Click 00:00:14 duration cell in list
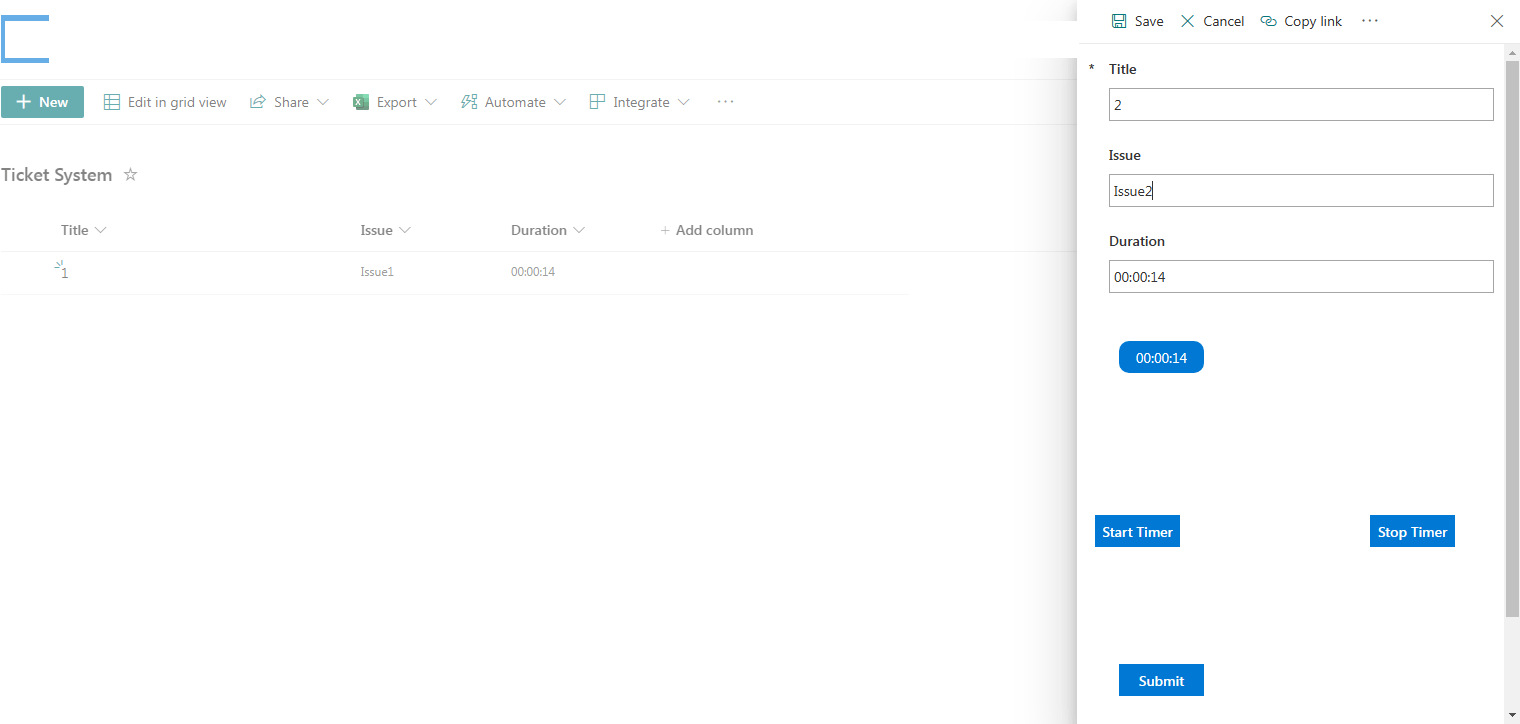This screenshot has width=1520, height=724. tap(533, 272)
